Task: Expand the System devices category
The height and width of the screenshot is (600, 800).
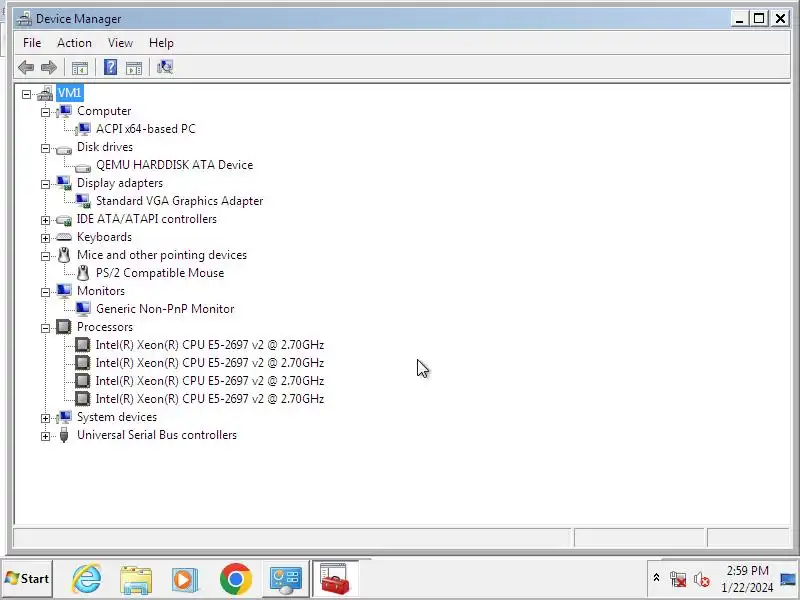Action: 45,418
